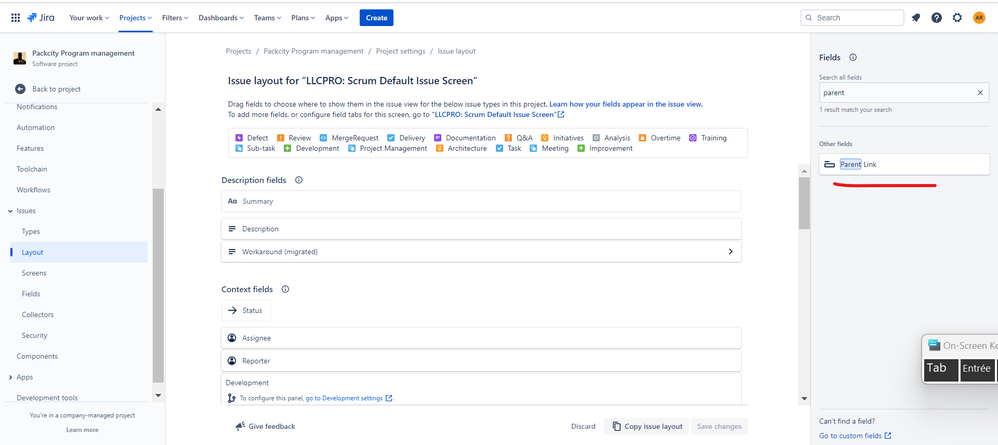This screenshot has width=998, height=445.
Task: Click the Context fields info icon
Action: [285, 289]
